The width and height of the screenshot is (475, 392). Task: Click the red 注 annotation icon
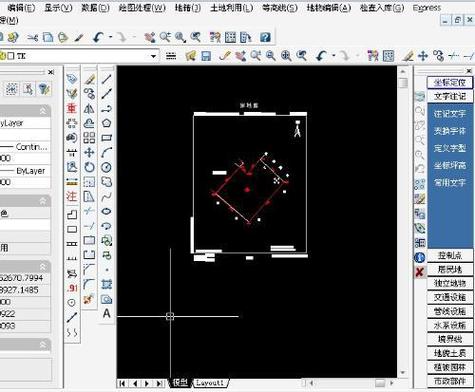click(x=71, y=197)
